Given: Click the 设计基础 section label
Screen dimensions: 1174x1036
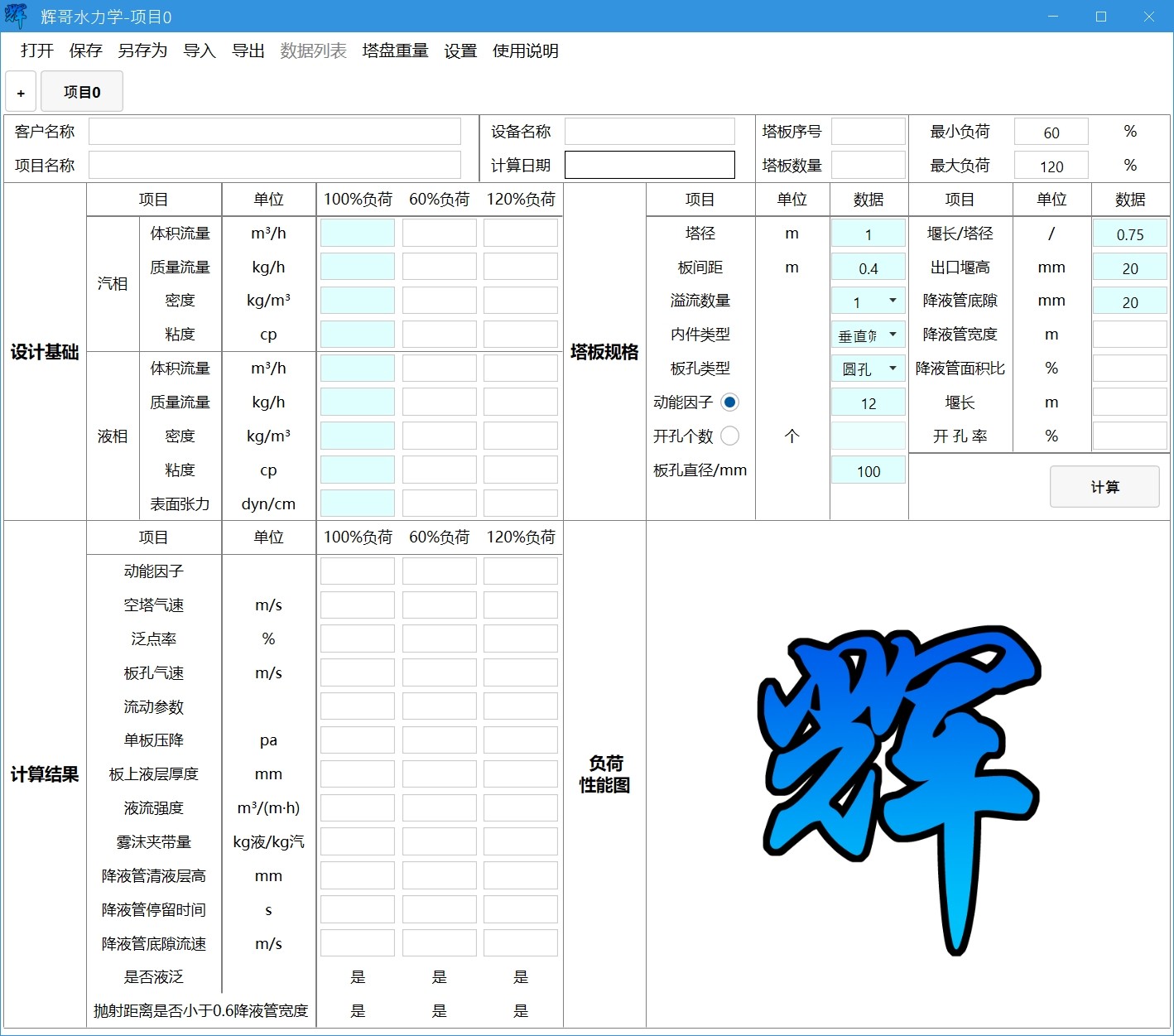Looking at the screenshot, I should (x=45, y=353).
